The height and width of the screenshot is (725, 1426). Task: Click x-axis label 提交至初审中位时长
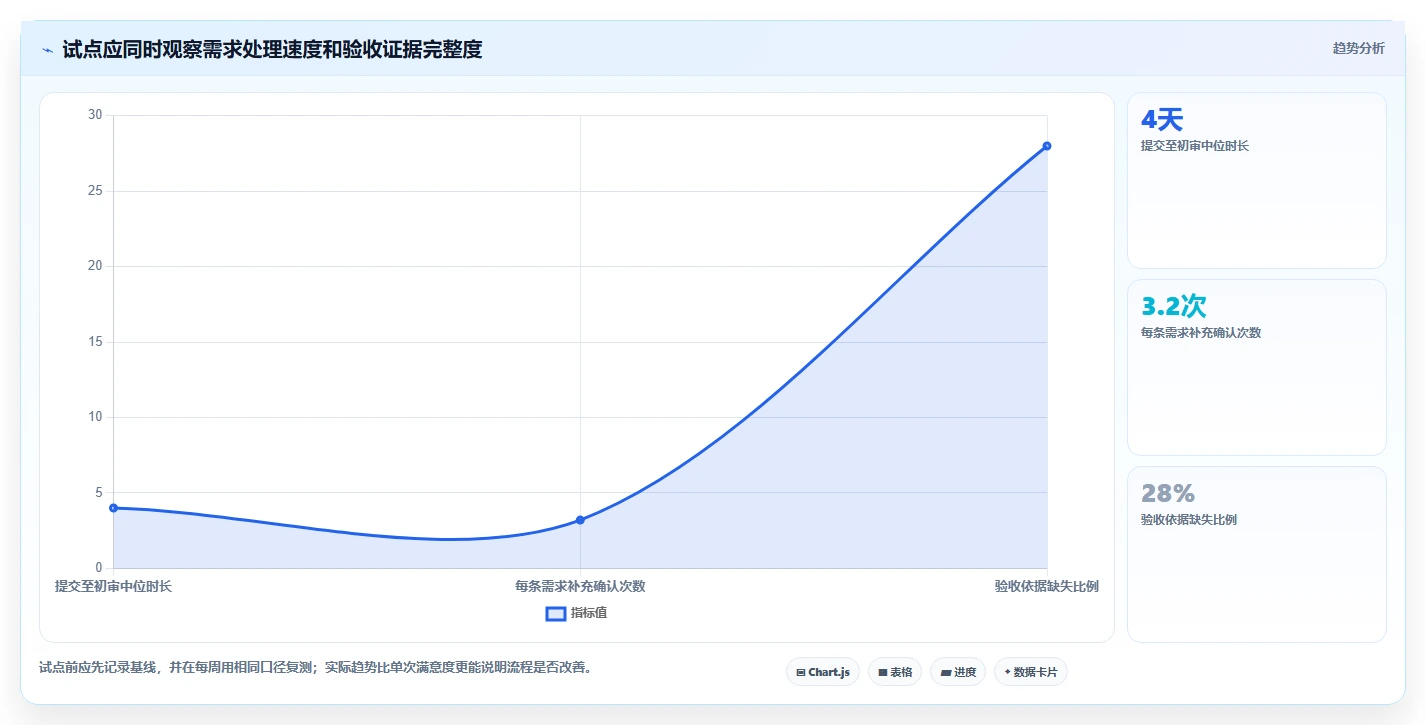point(113,586)
